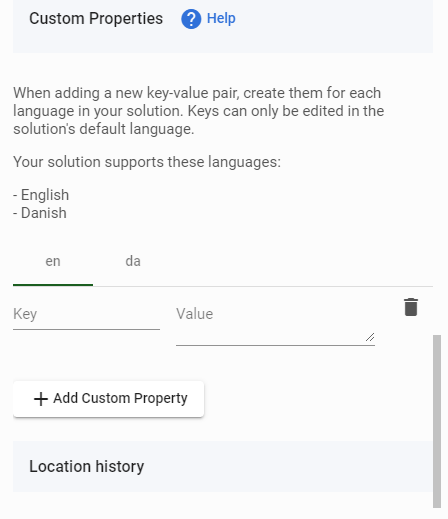
Task: Click empty tab bar area right of da
Action: tap(303, 261)
